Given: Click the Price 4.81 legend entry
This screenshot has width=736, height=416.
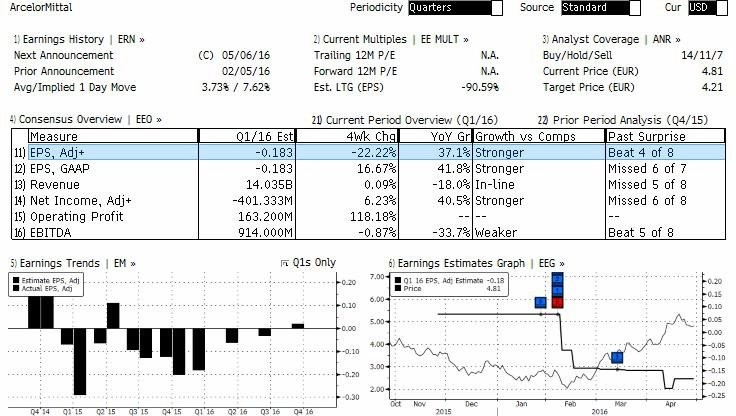Looking at the screenshot, I should pos(449,288).
